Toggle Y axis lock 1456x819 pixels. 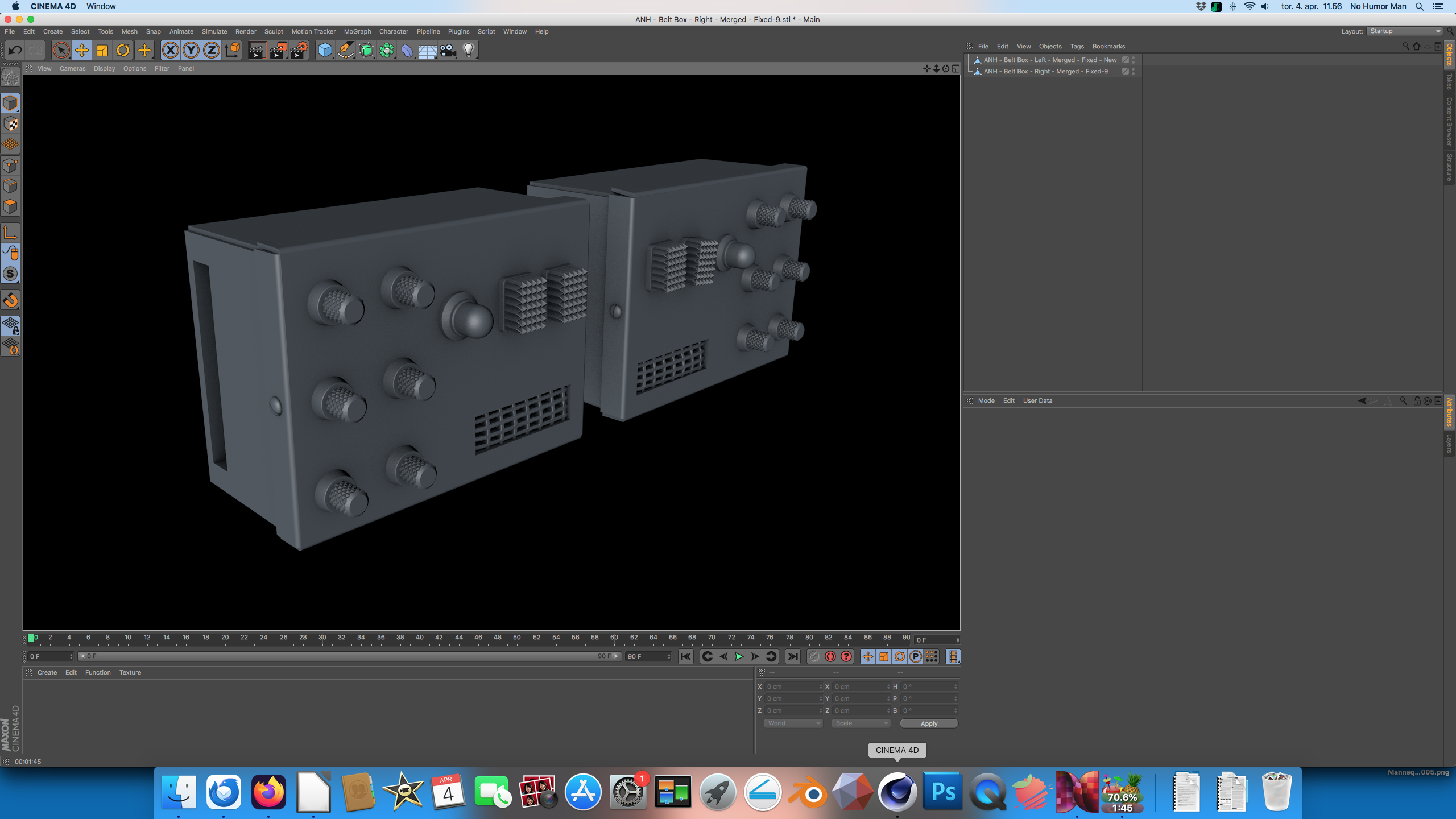click(191, 50)
